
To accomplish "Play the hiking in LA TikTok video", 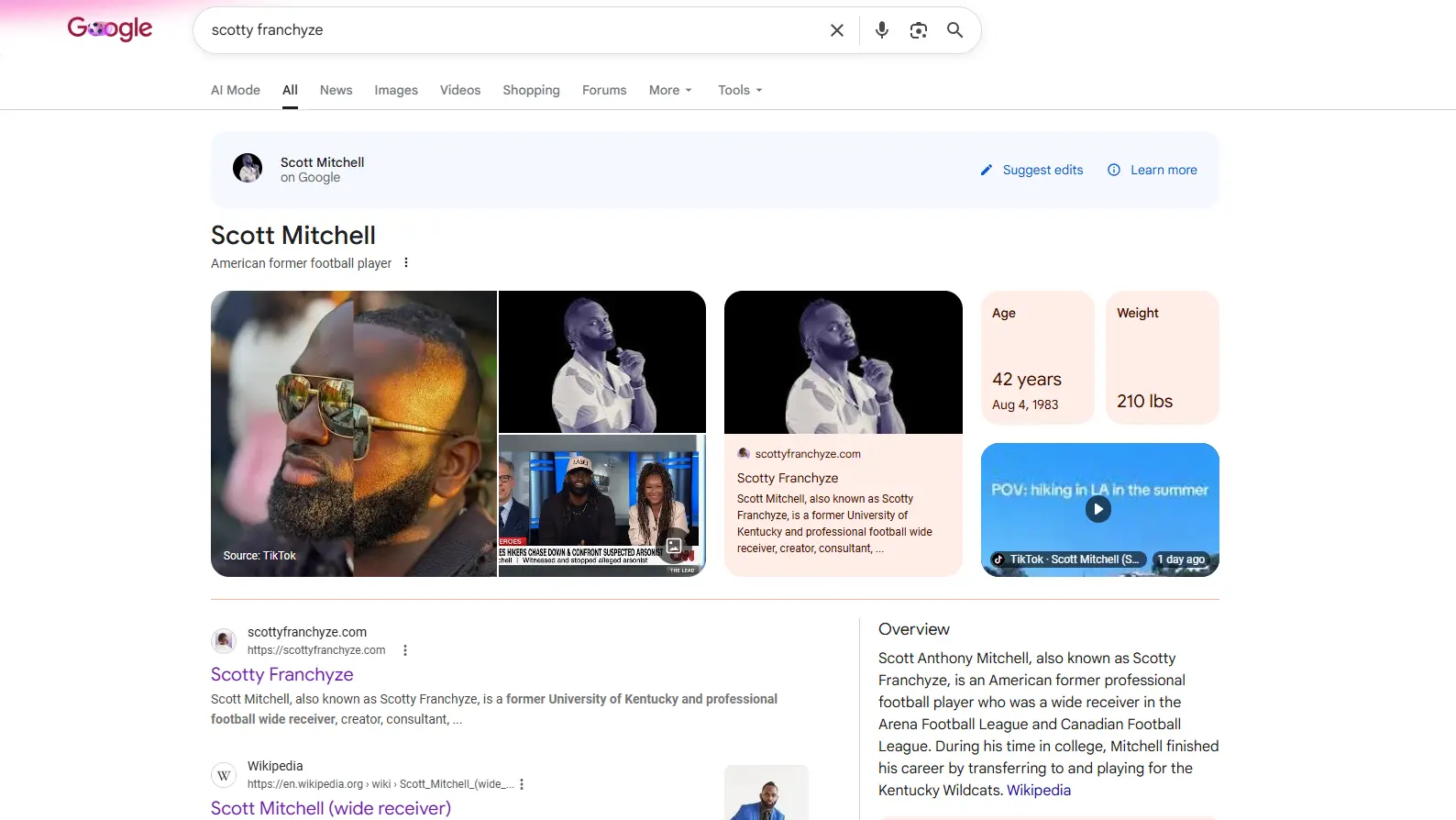I will [x=1098, y=509].
